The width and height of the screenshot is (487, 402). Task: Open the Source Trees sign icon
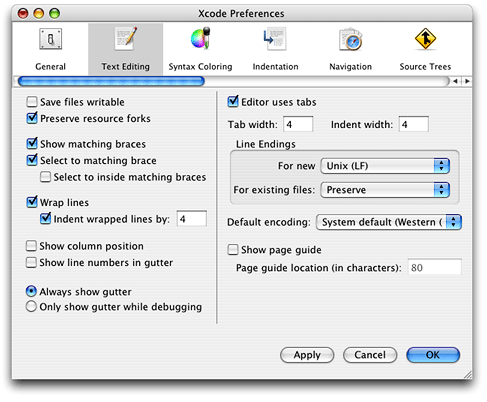(x=425, y=39)
